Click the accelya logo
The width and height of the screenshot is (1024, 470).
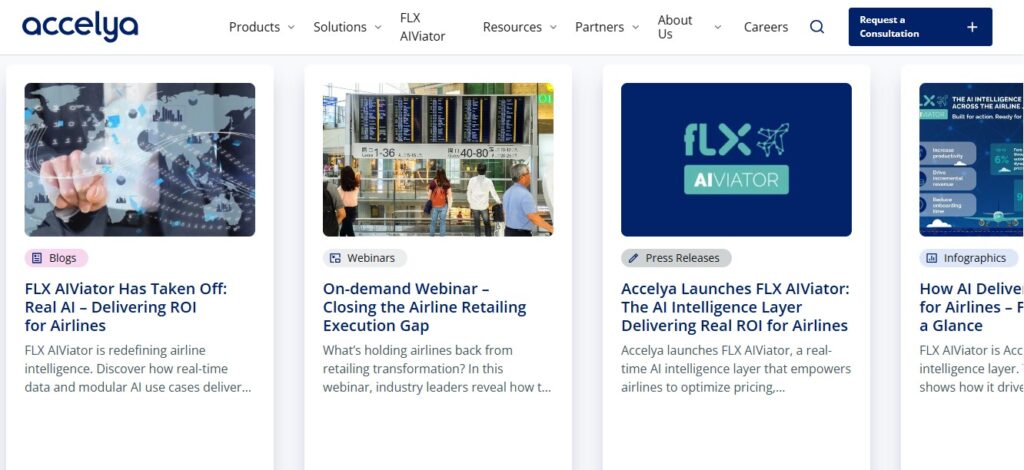coord(80,27)
